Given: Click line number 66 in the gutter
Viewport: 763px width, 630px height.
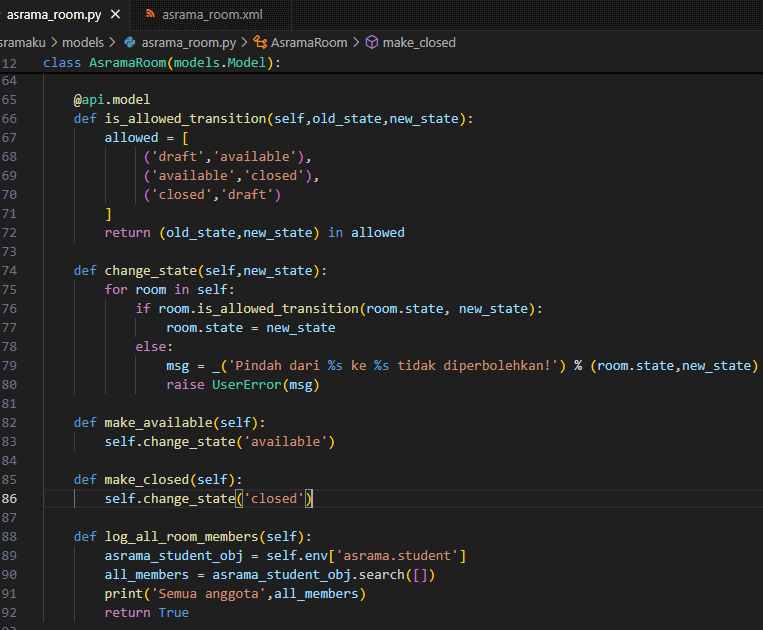Looking at the screenshot, I should pos(9,119).
